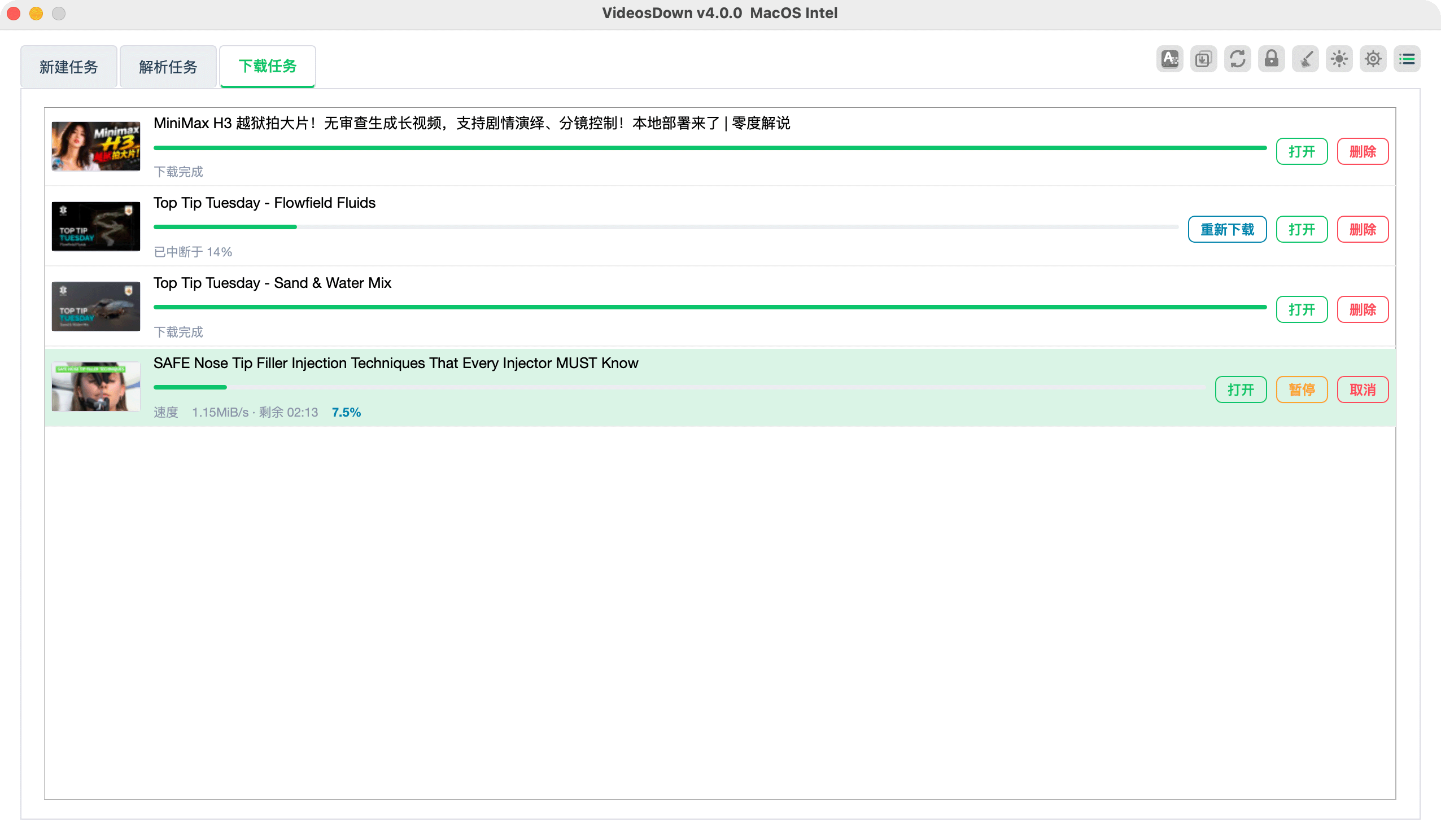Click the title 'Top Tip Tuesday - Flowfield Fluids'
1441x840 pixels.
click(264, 203)
